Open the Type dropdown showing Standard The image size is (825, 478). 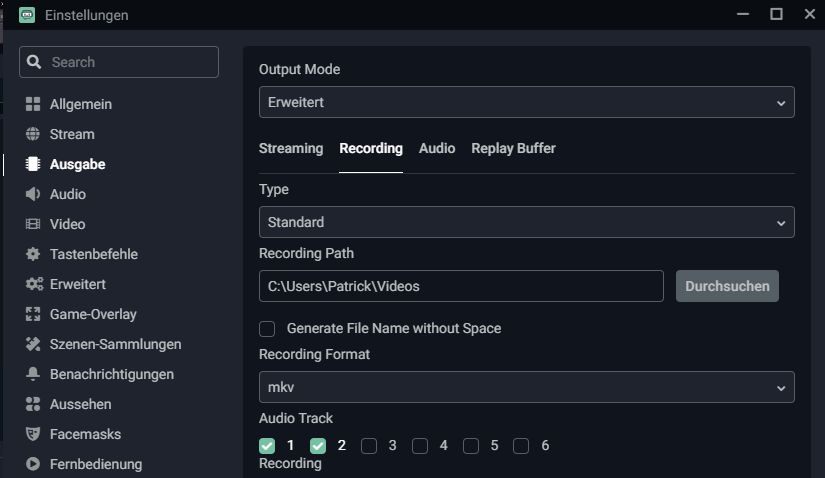[527, 222]
